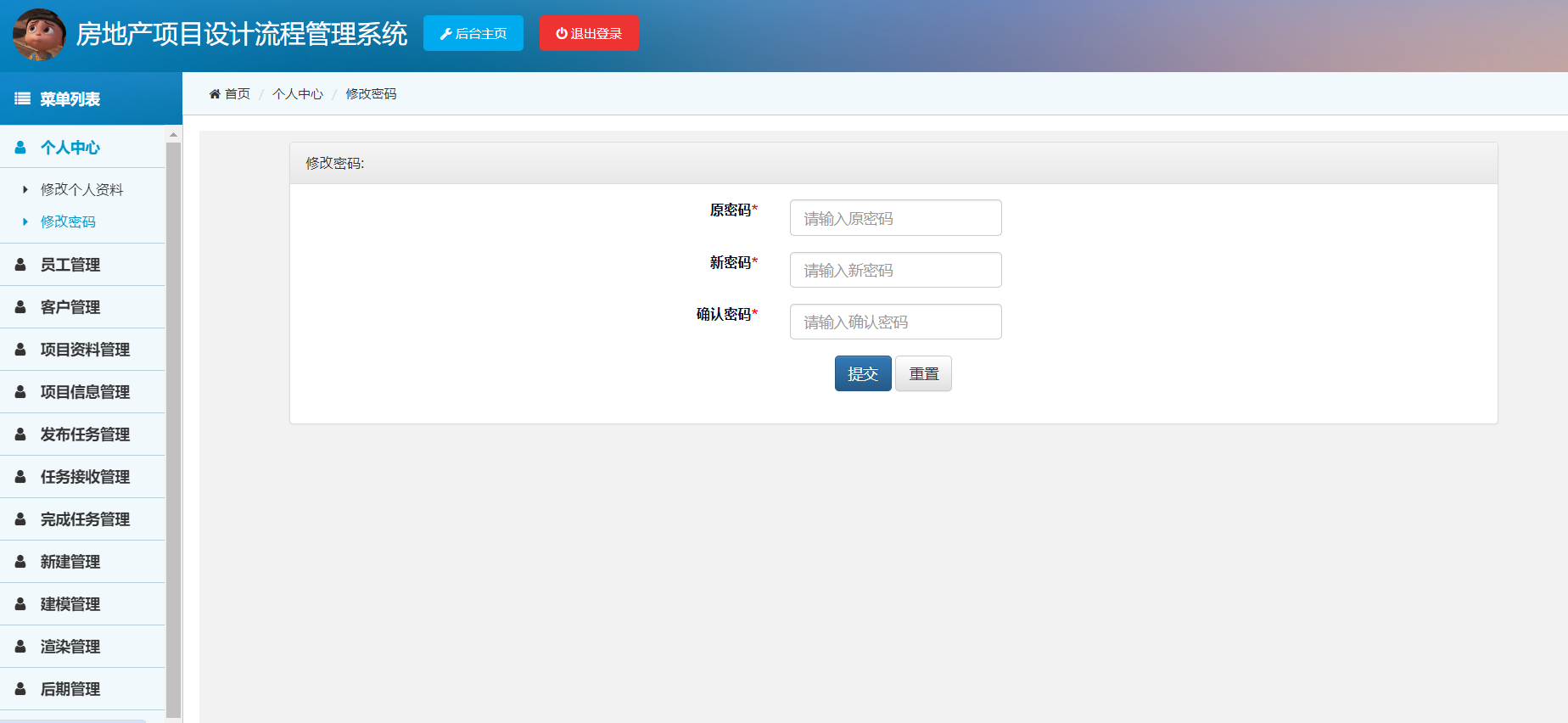The image size is (1568, 723).
Task: Click user icon beside 建模管理
Action: click(x=20, y=604)
